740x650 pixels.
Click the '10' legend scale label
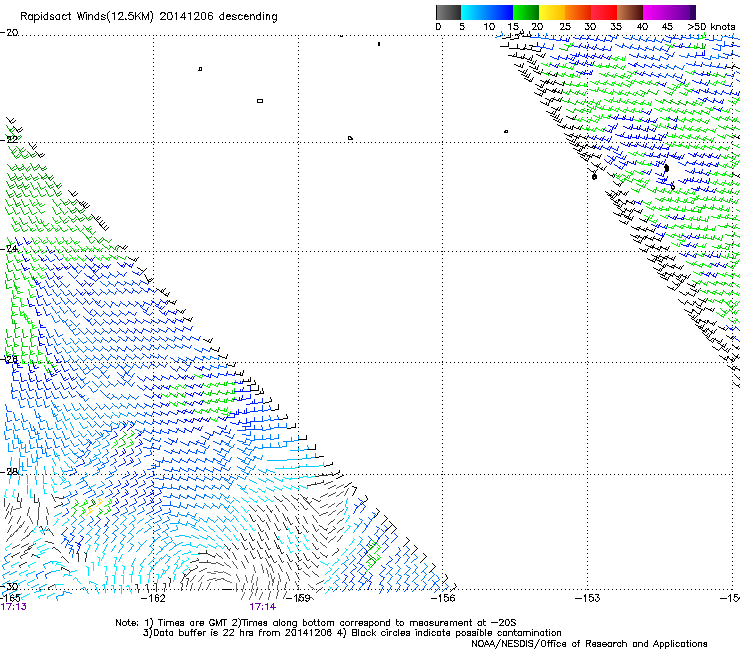(x=489, y=27)
